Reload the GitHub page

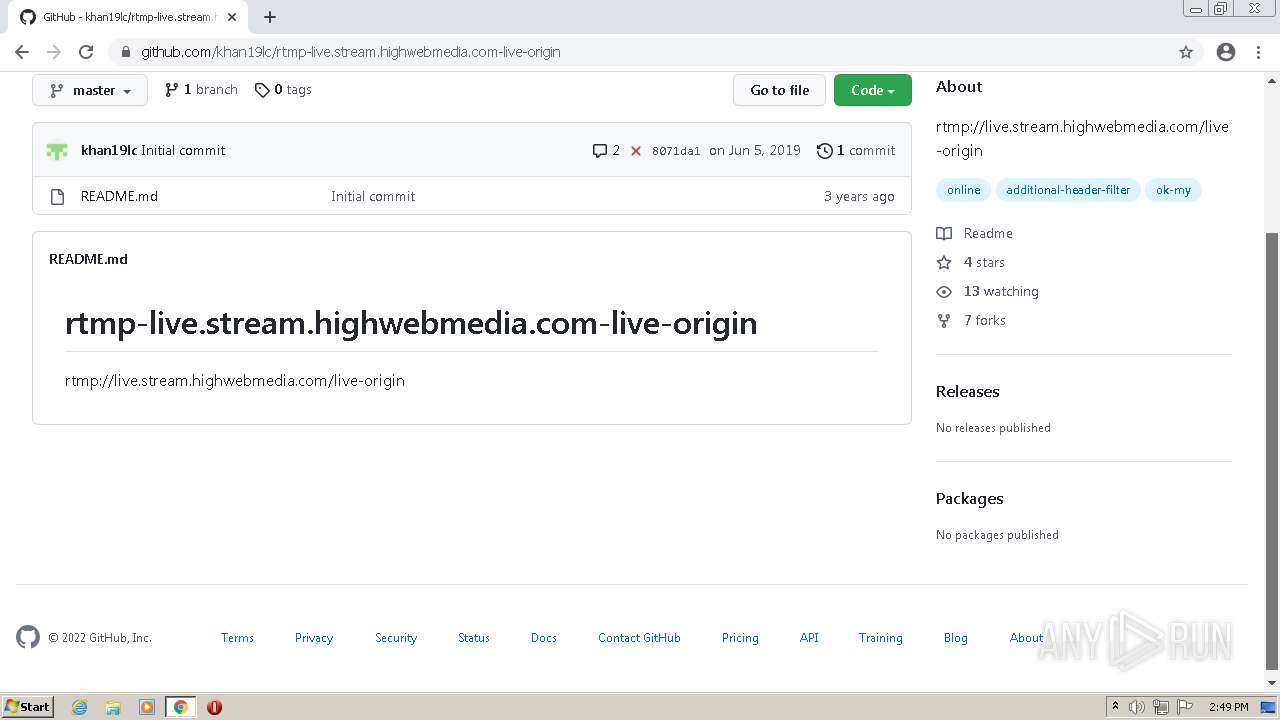[x=86, y=52]
